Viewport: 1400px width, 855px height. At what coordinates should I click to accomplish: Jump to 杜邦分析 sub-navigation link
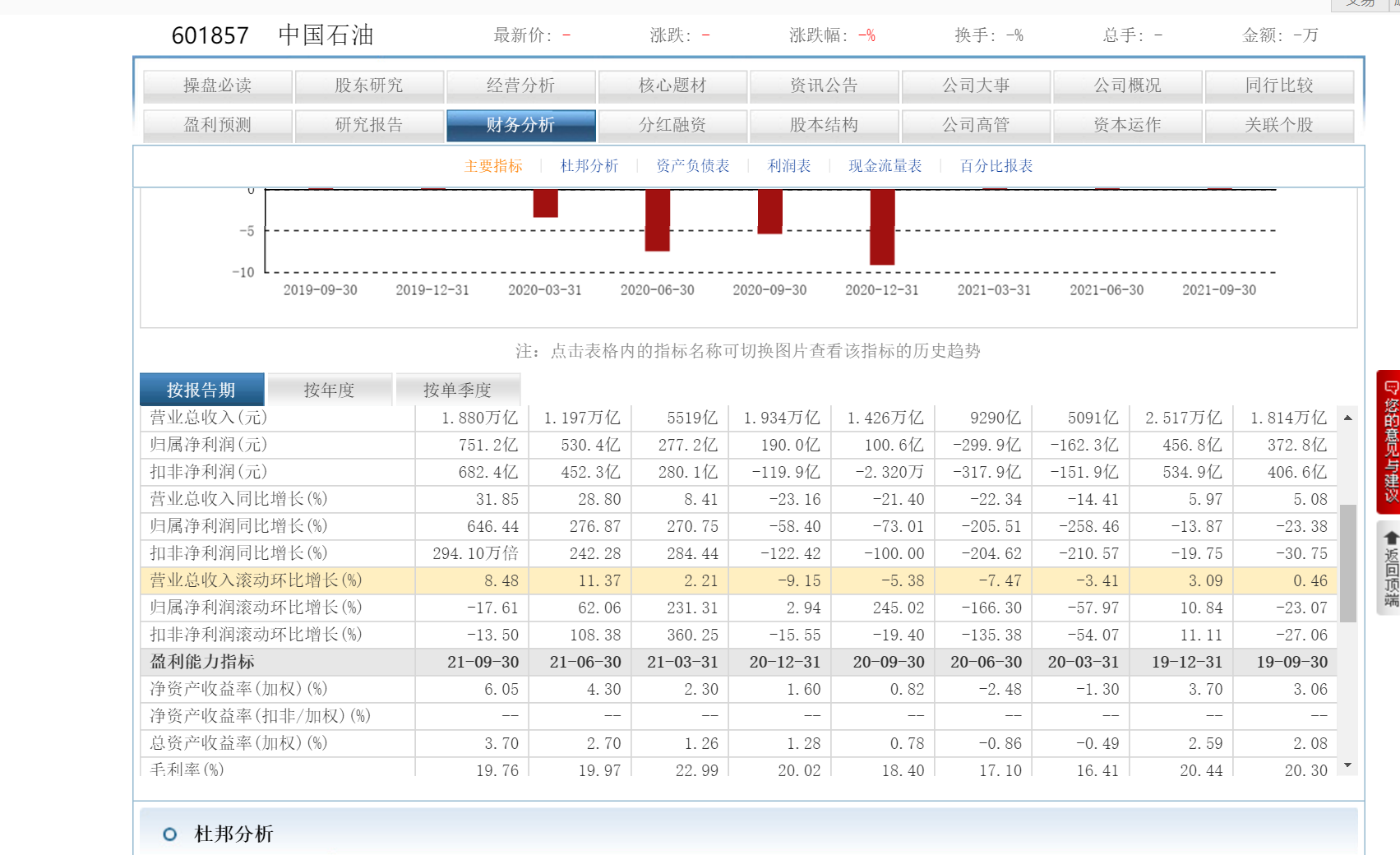(589, 166)
